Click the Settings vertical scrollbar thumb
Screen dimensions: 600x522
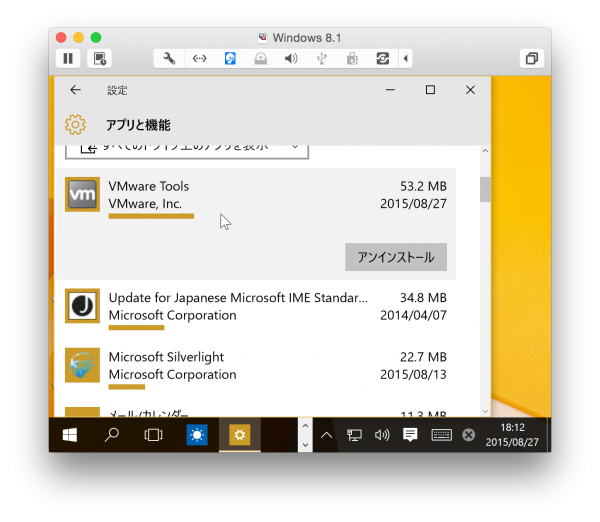485,189
